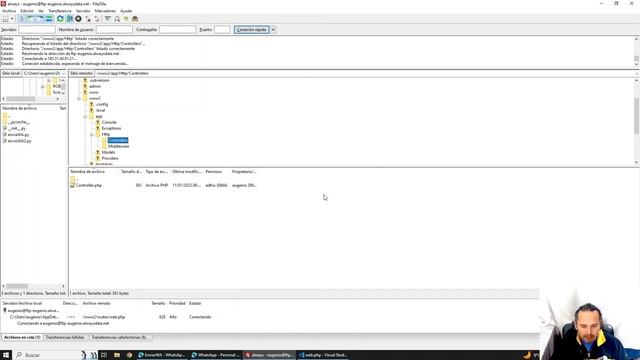This screenshot has width=640, height=360.
Task: Open the Transferencia menu
Action: [x=60, y=11]
